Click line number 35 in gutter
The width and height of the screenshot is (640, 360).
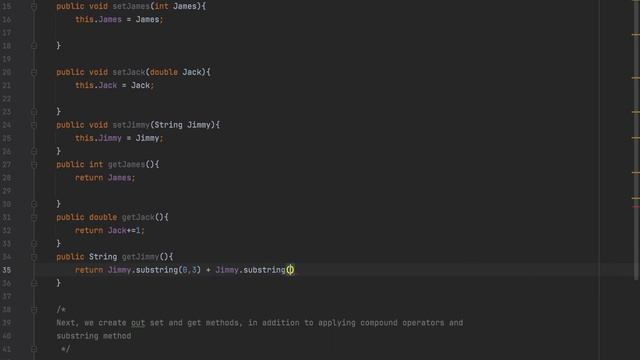[x=7, y=270]
